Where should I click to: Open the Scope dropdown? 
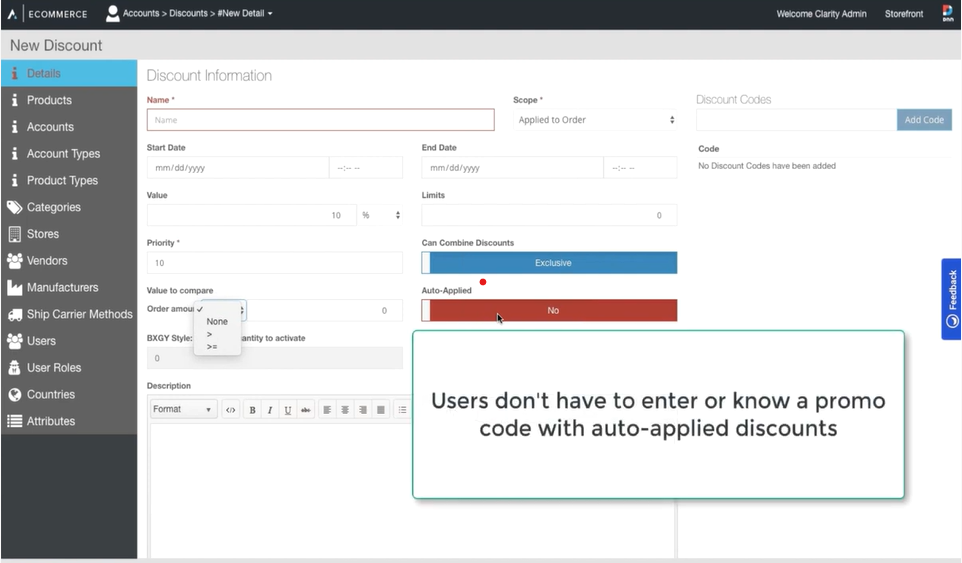(x=596, y=120)
